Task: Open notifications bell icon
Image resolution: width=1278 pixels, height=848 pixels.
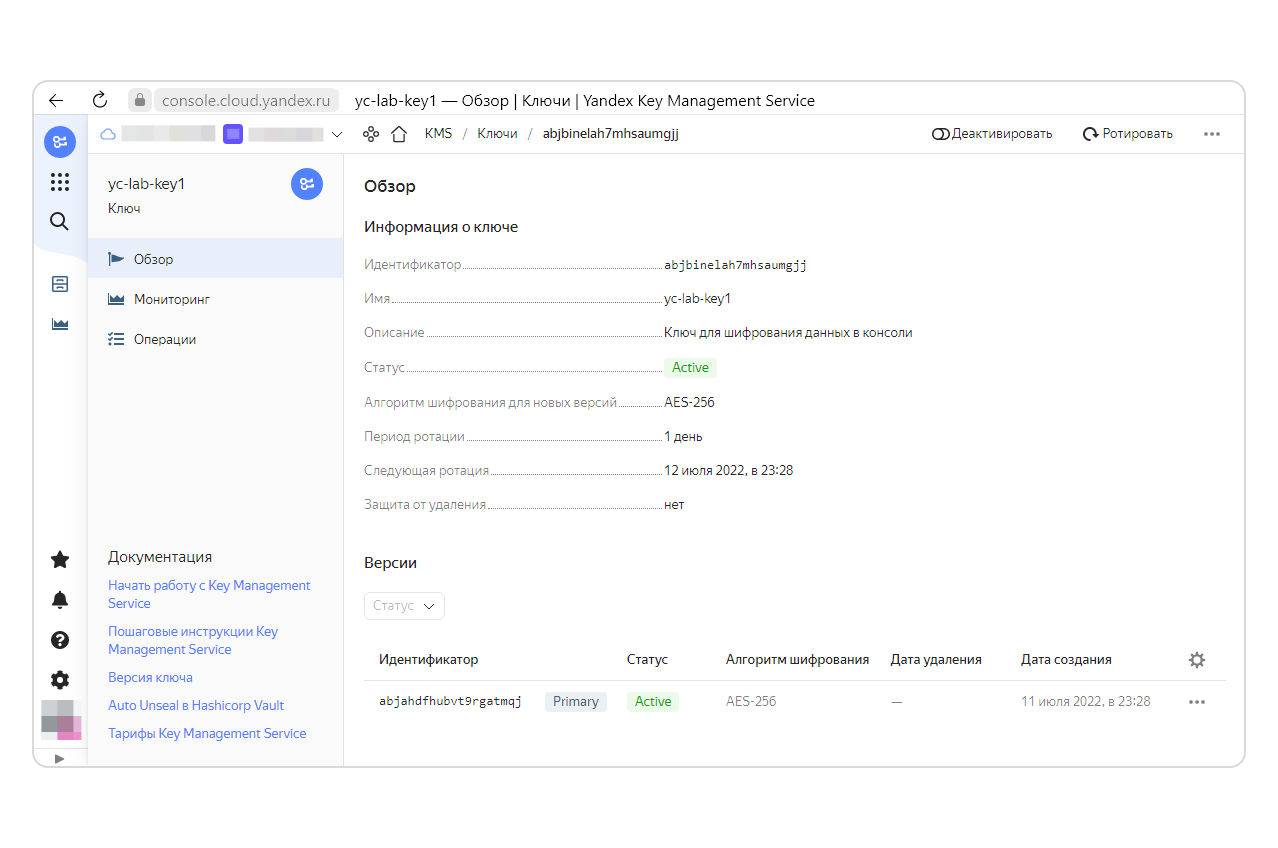Action: tap(60, 599)
